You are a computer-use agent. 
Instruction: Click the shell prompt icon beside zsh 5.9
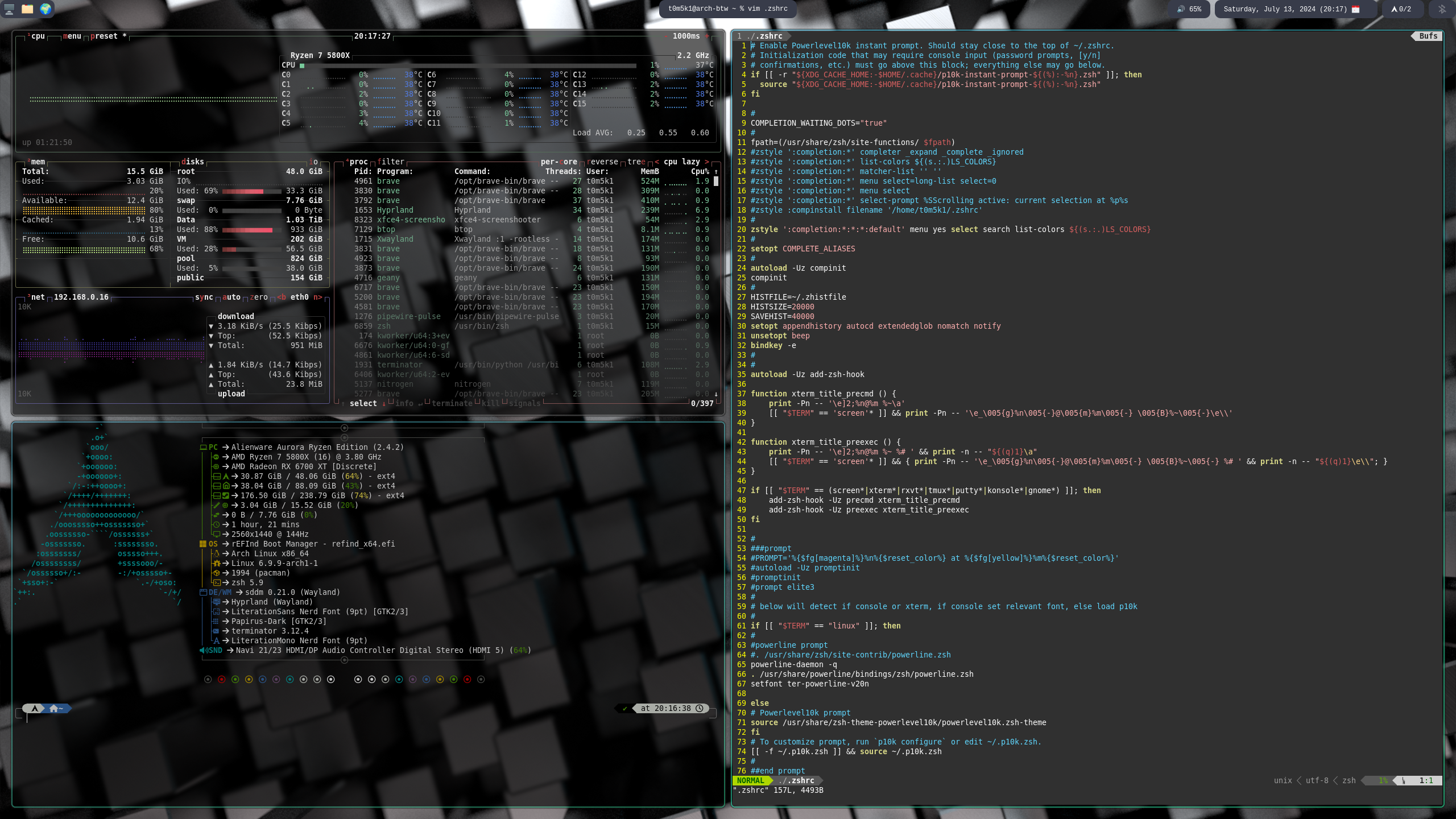tap(216, 582)
